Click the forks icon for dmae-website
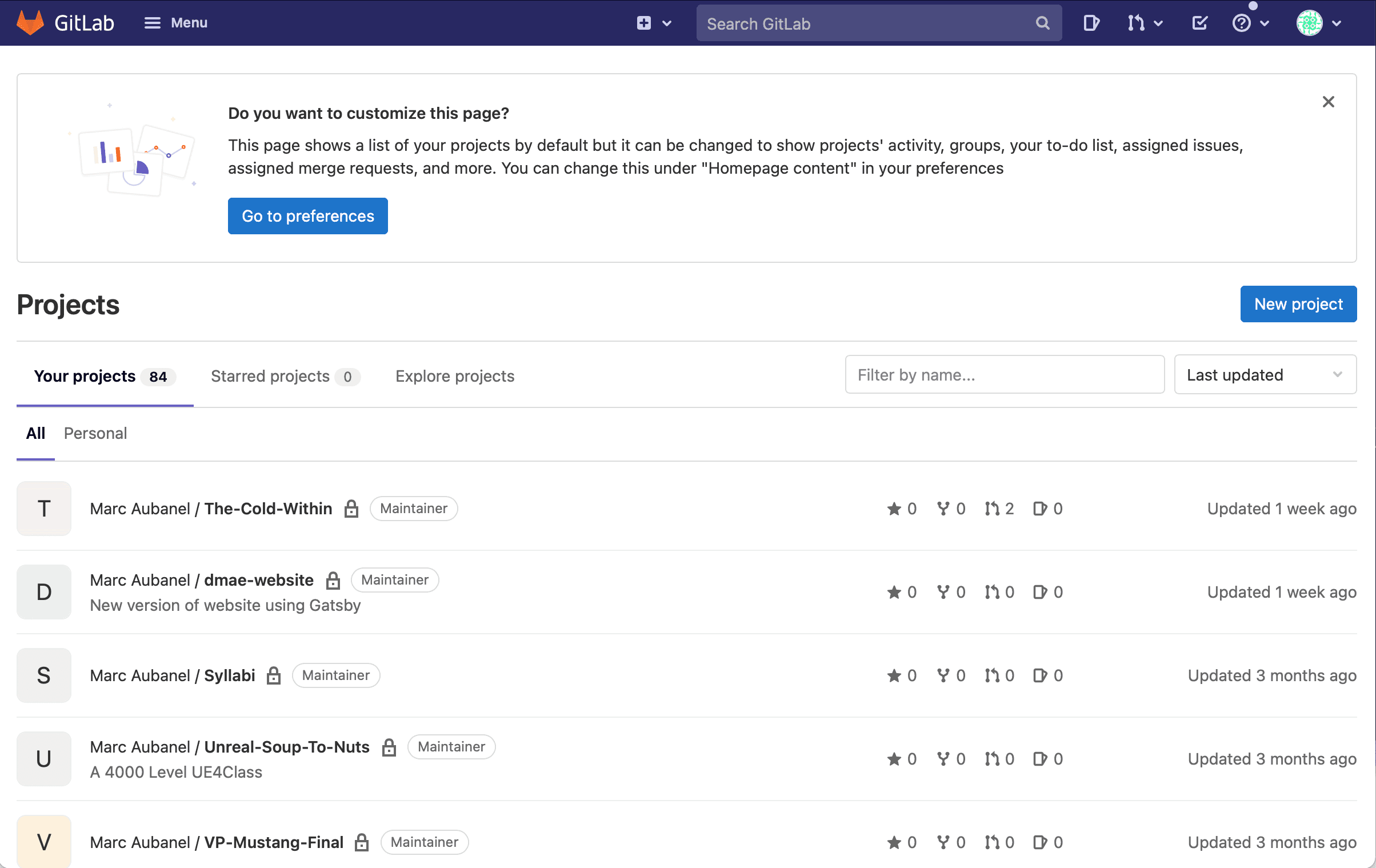Screen dimensions: 1376x868 pos(943,592)
